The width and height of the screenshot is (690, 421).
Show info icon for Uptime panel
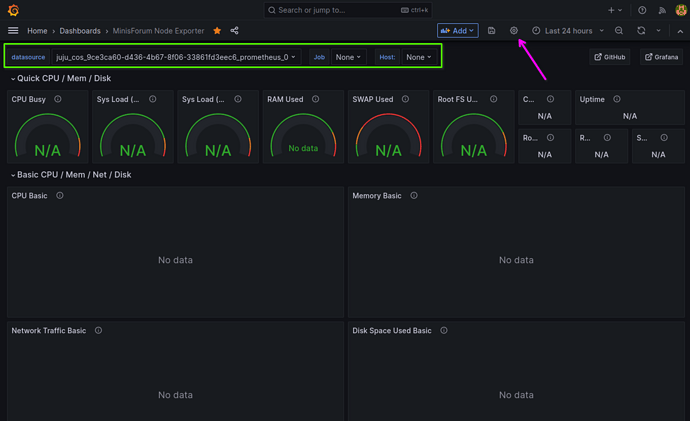(617, 99)
